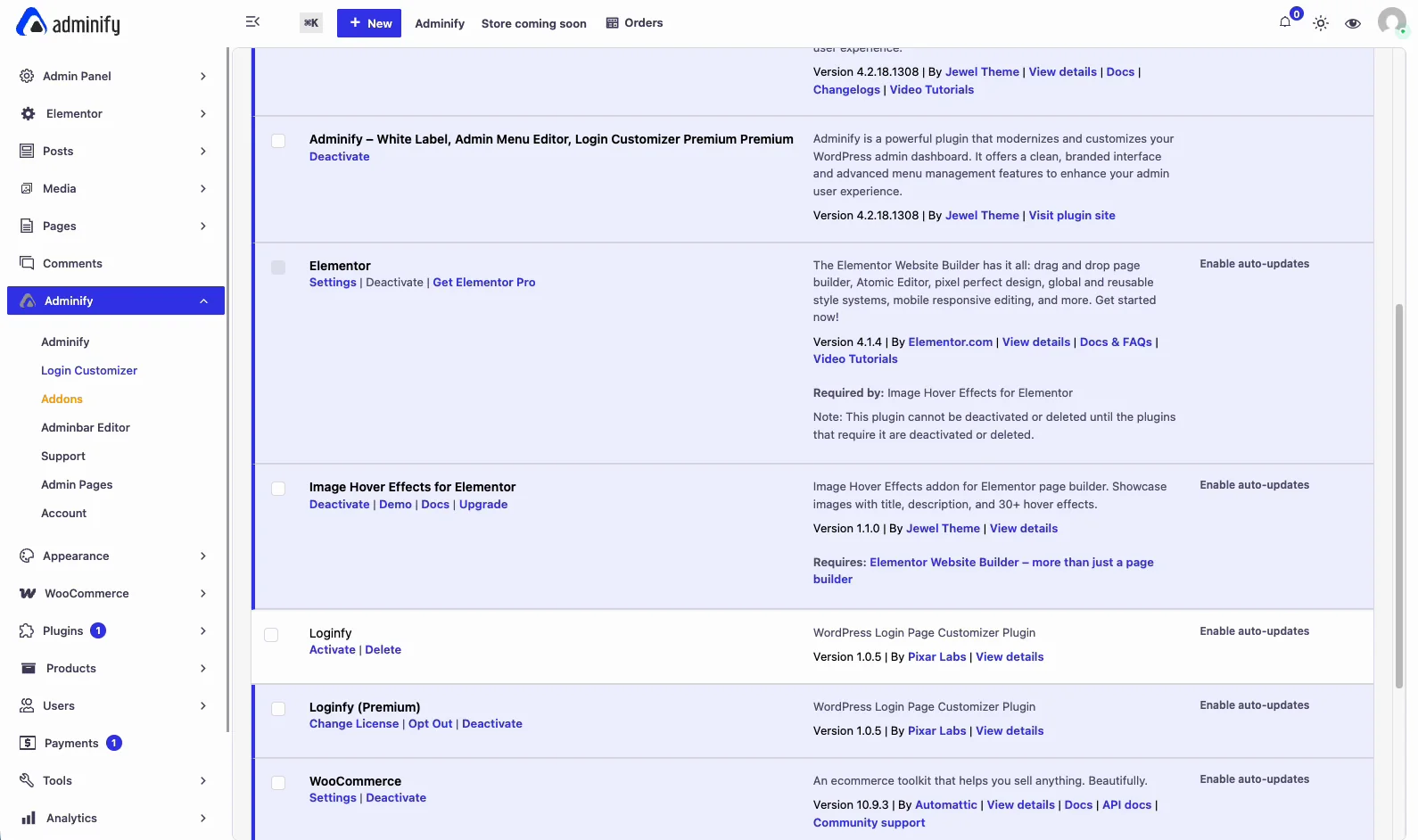Click the page vertical scrollbar
1418x840 pixels.
(x=1399, y=496)
